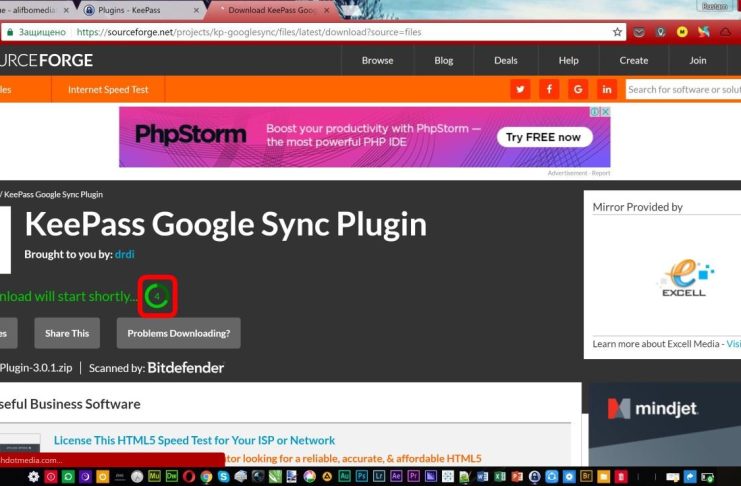Click the Try FREE now button
Screen dimensions: 741x486
point(544,137)
